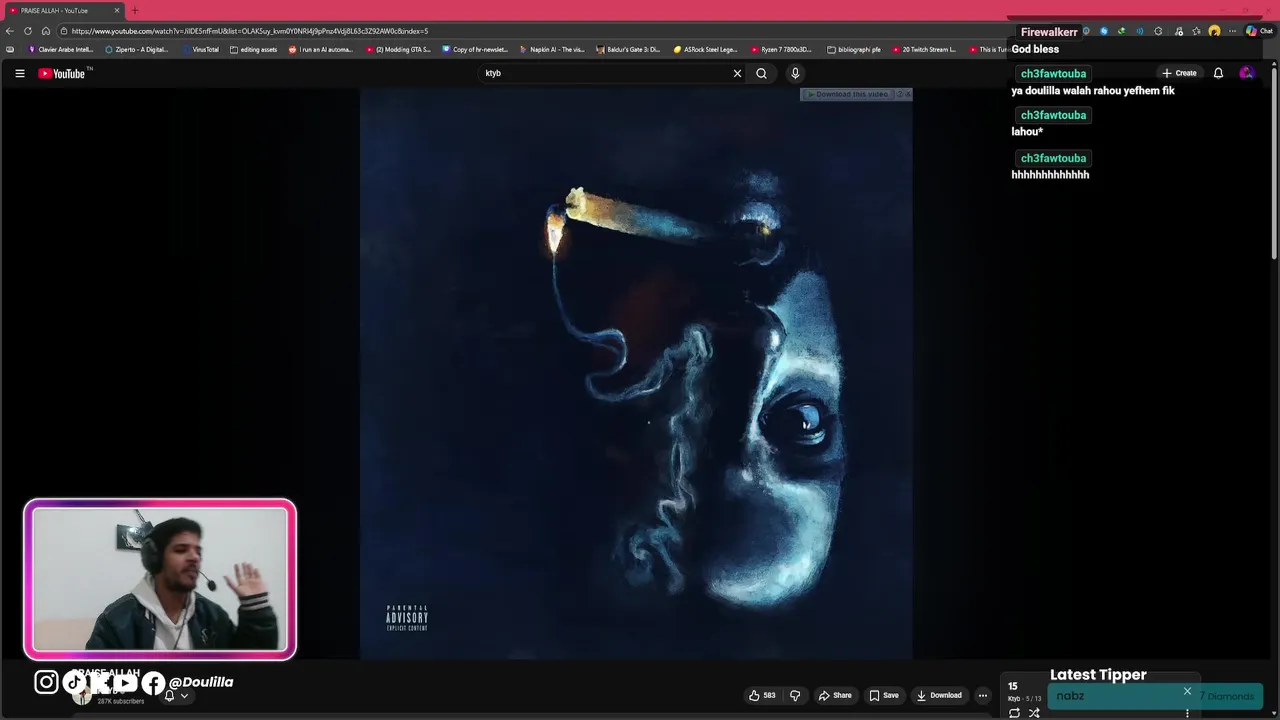Open the ASRock Steel Lege... bookmark

(705, 49)
